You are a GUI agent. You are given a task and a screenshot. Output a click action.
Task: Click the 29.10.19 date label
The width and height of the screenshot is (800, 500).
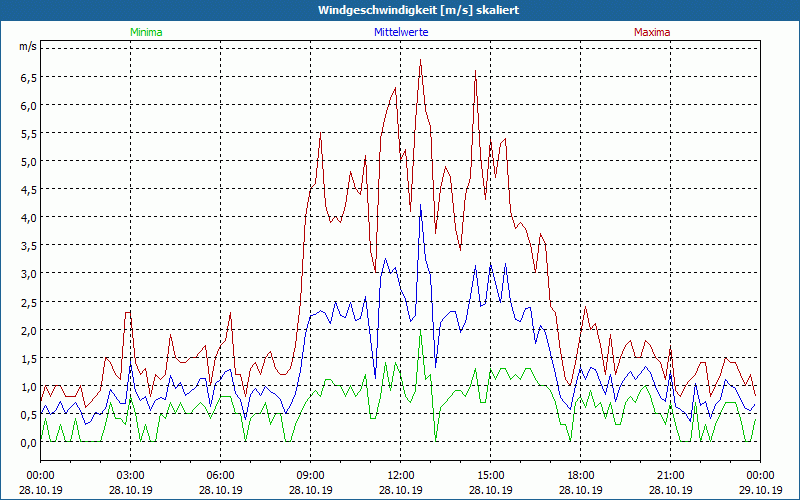[761, 490]
